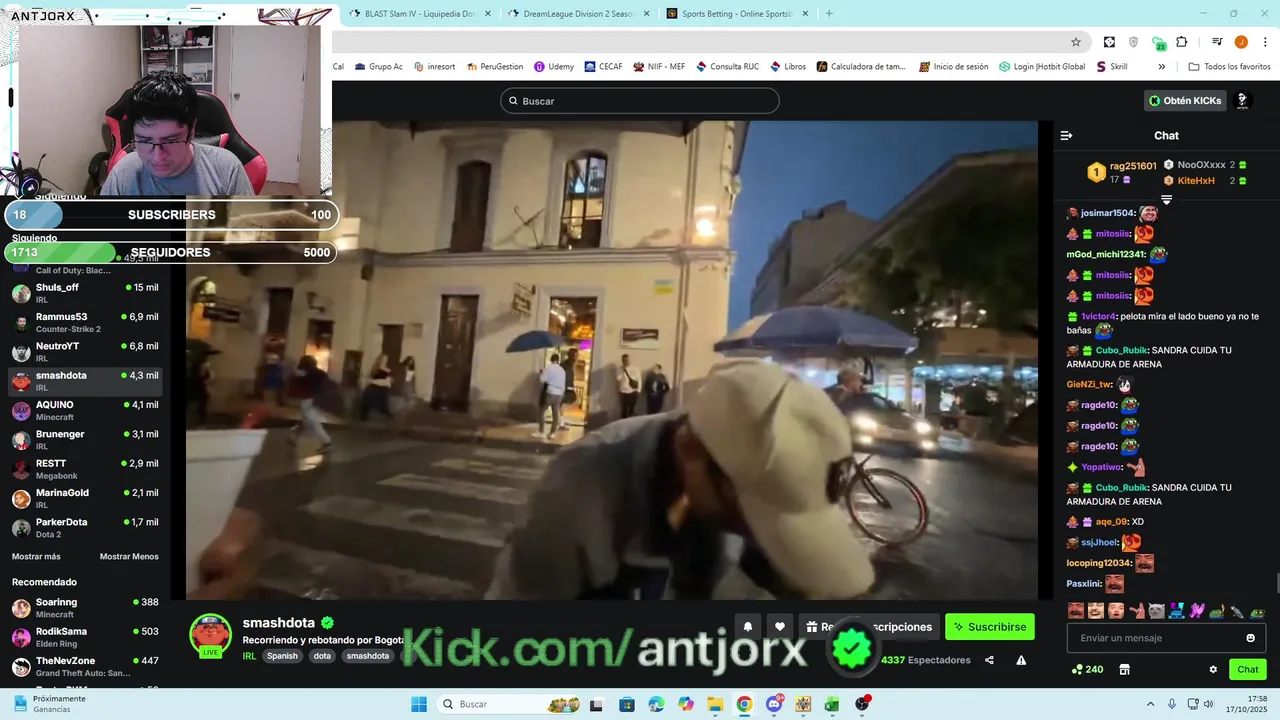Open the Udemy bookmark
The width and height of the screenshot is (1280, 720).
click(554, 67)
